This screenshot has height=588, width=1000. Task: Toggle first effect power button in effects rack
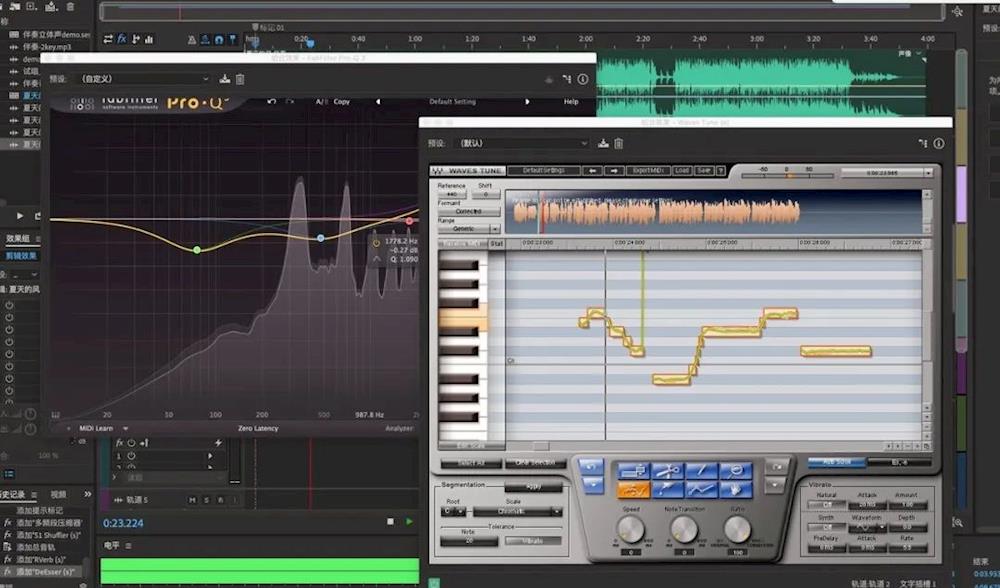10,305
